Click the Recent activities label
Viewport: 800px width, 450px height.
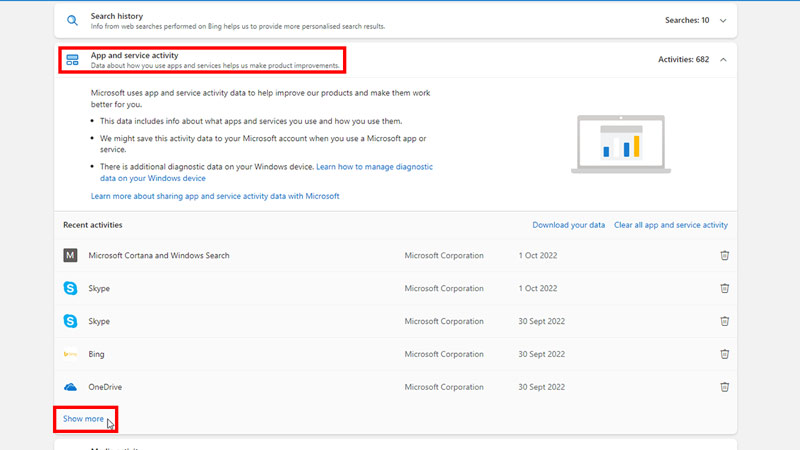point(93,225)
